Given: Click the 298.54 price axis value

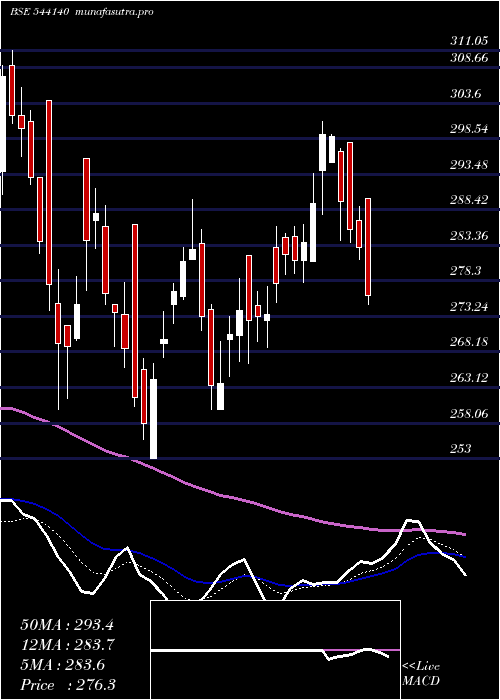Looking at the screenshot, I should coord(469,129).
